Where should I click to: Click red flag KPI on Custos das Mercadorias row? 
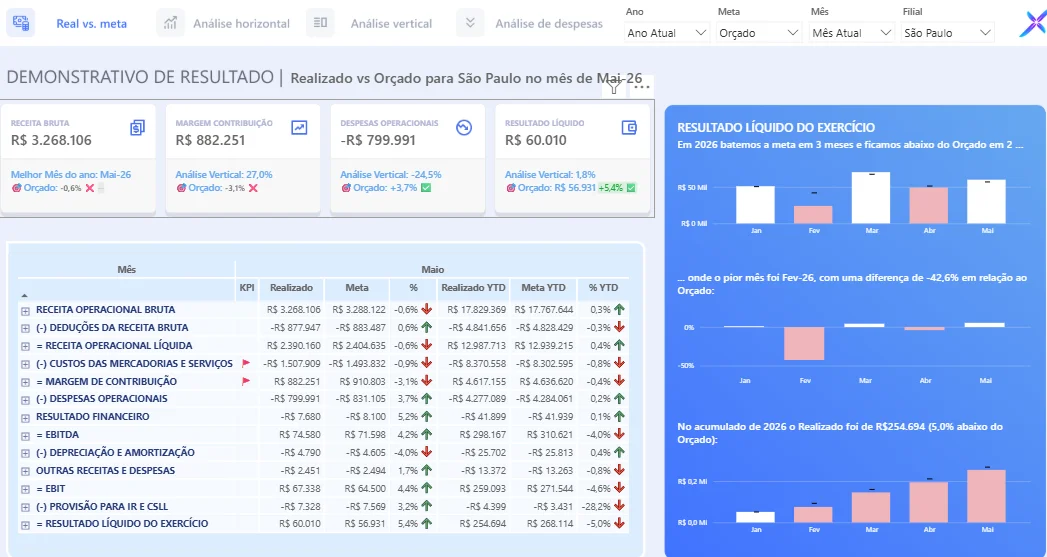[x=246, y=363]
